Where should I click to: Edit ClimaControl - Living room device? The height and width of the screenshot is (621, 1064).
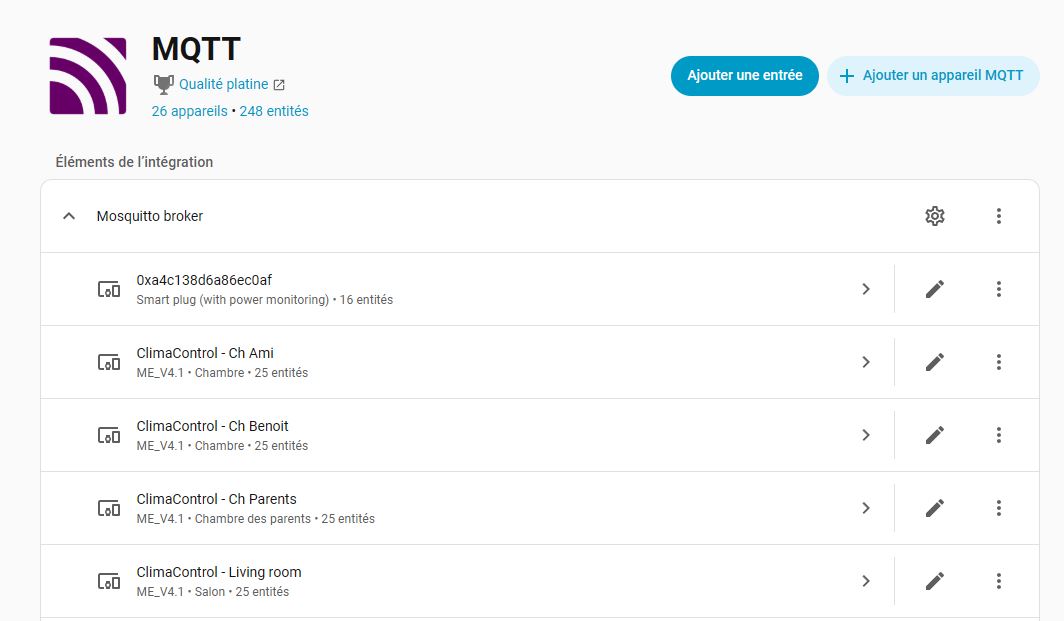(x=934, y=581)
